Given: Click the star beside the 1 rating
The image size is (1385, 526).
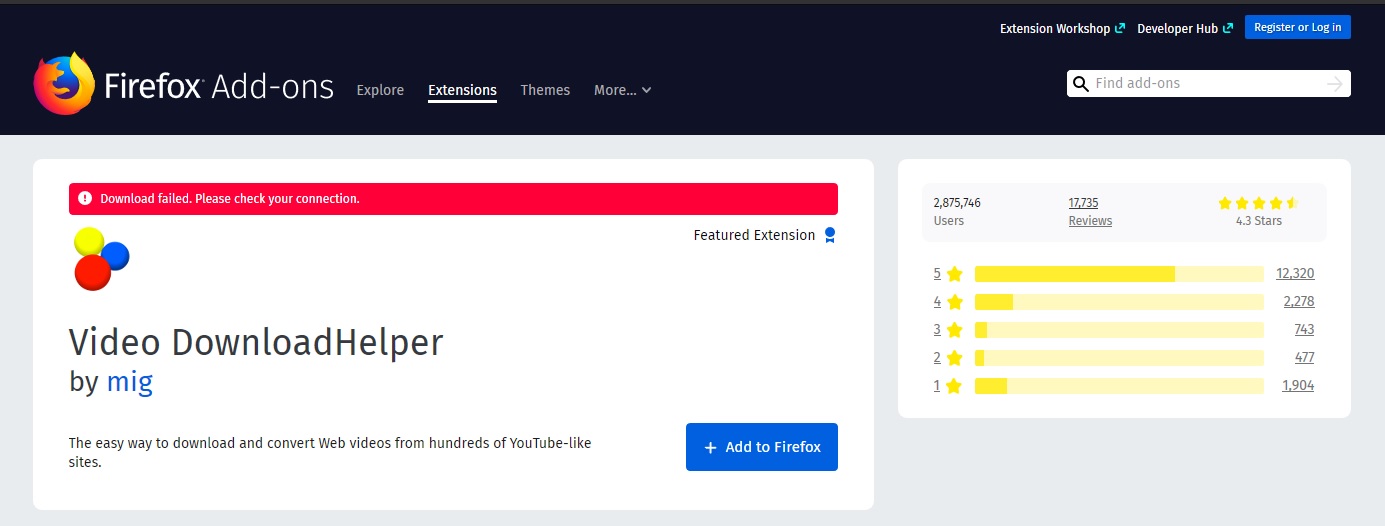Looking at the screenshot, I should (x=955, y=386).
